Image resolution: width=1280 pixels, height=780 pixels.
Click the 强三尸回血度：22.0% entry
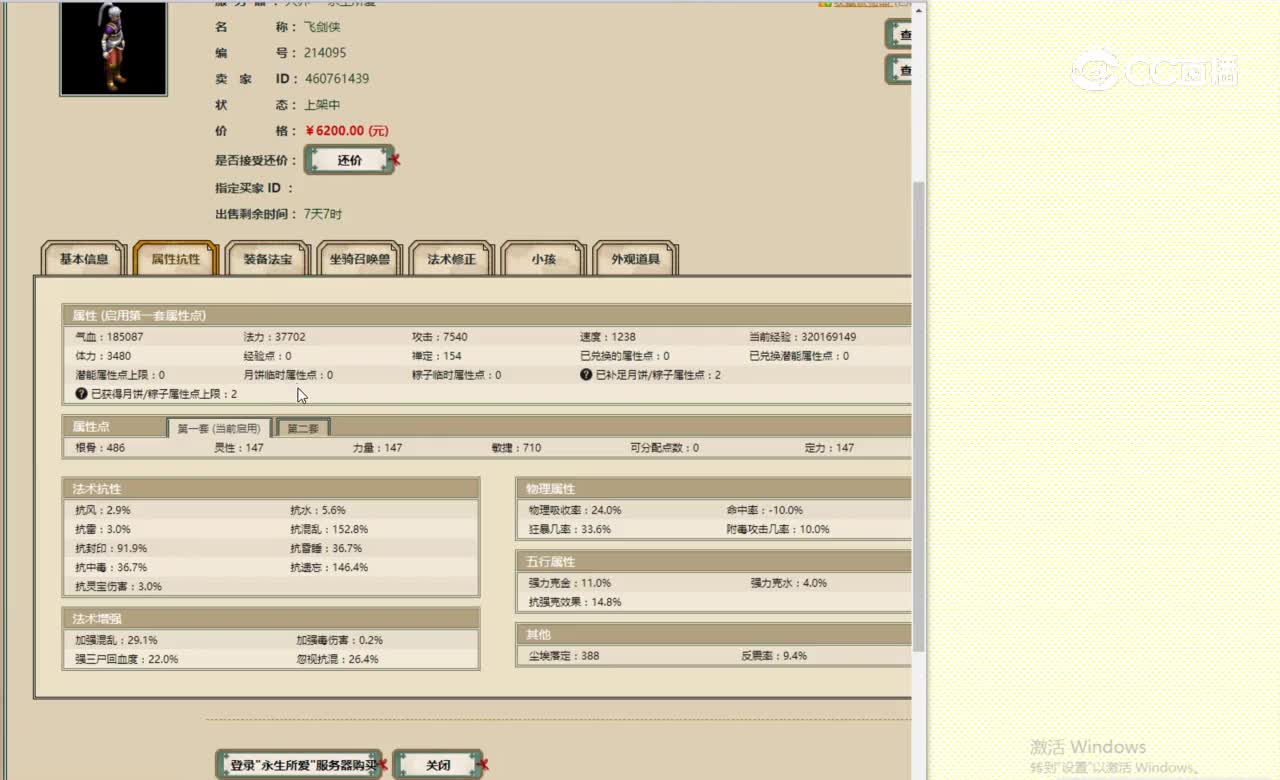point(127,659)
